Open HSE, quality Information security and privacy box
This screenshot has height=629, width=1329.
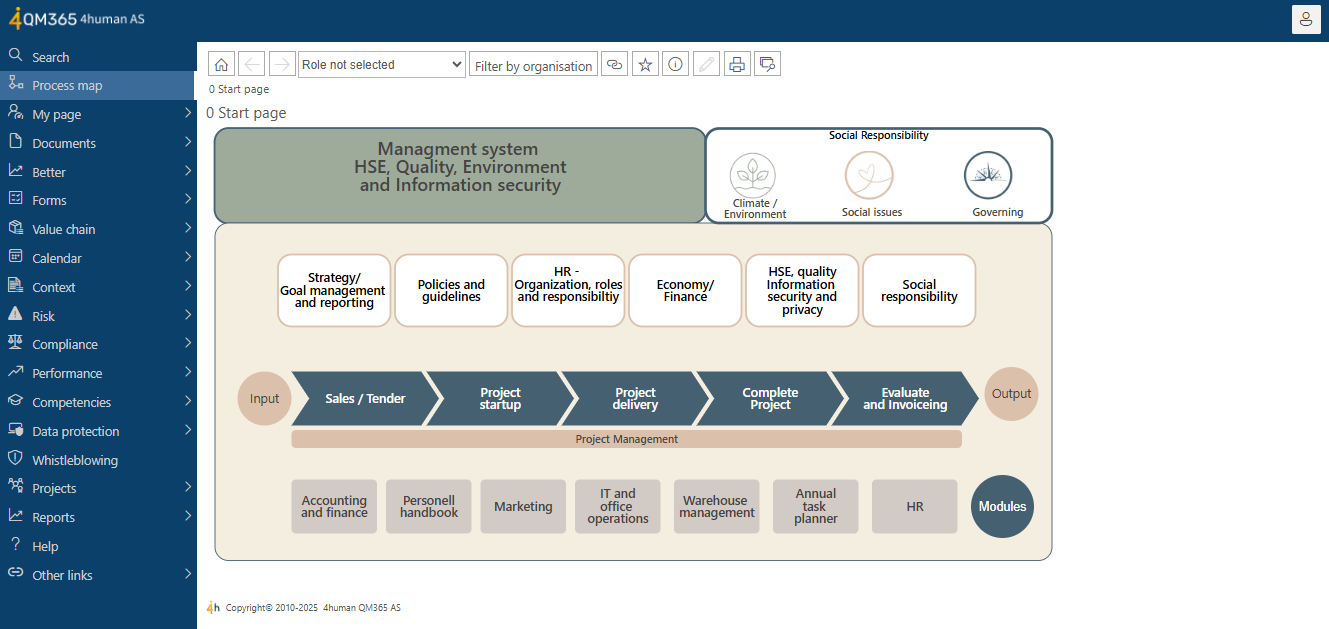click(x=802, y=291)
